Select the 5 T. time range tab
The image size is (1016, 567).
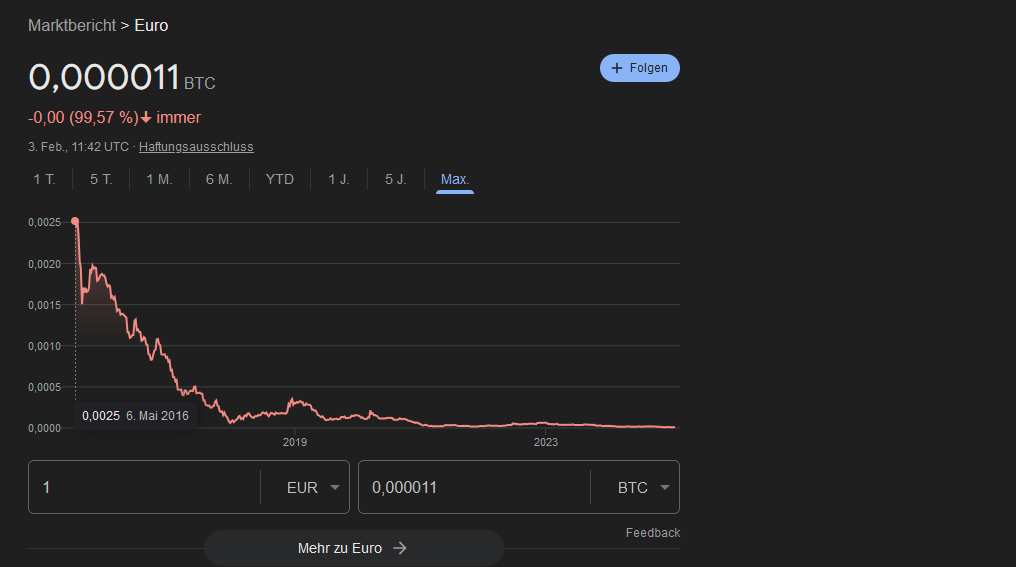[101, 180]
